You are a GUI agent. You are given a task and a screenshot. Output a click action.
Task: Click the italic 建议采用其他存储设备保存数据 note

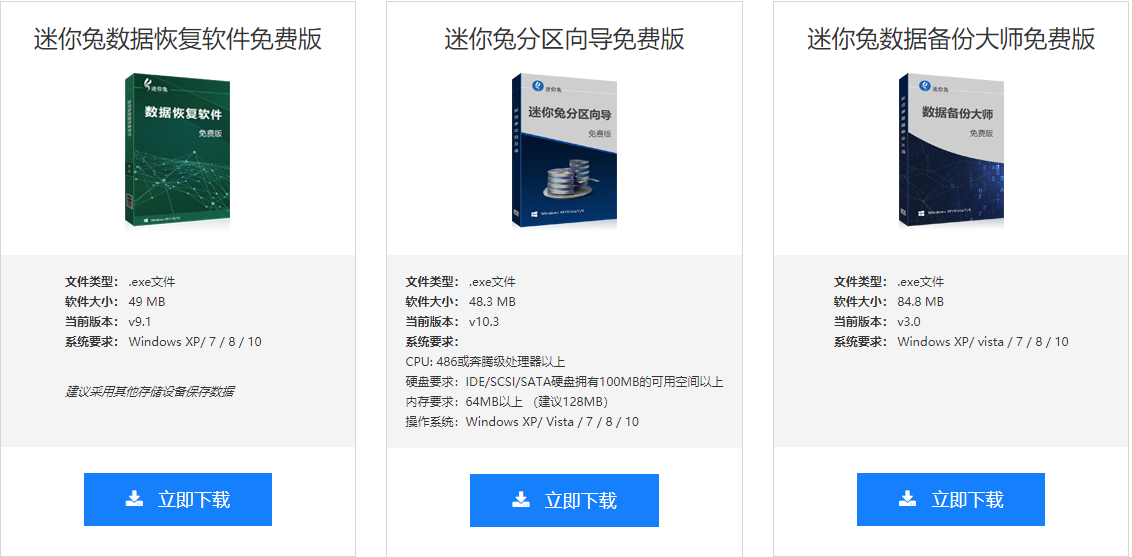tap(149, 392)
